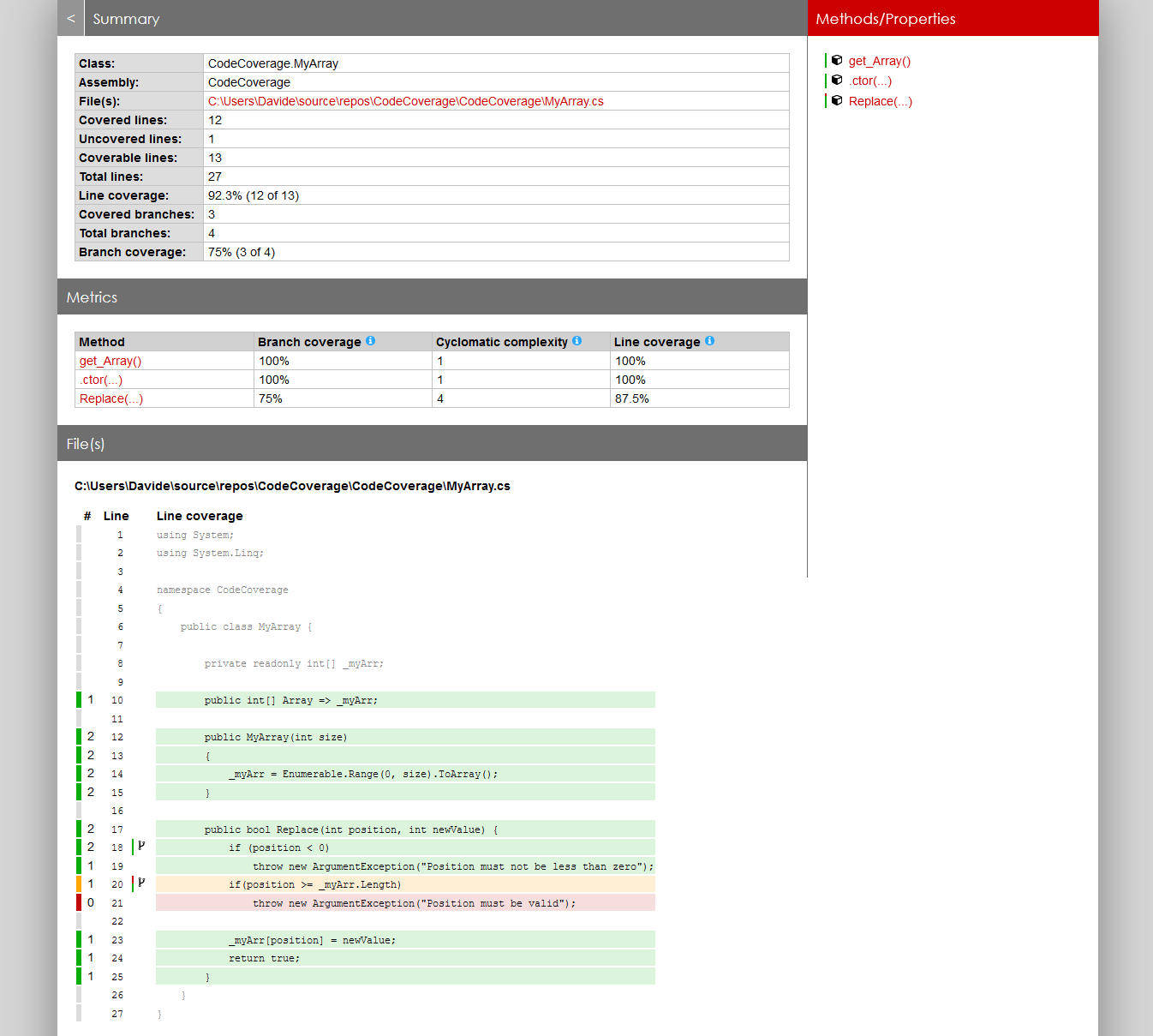Screen dimensions: 1153x1036
Task: Click the cube icon beside Replace() in sidebar
Action: click(x=837, y=100)
